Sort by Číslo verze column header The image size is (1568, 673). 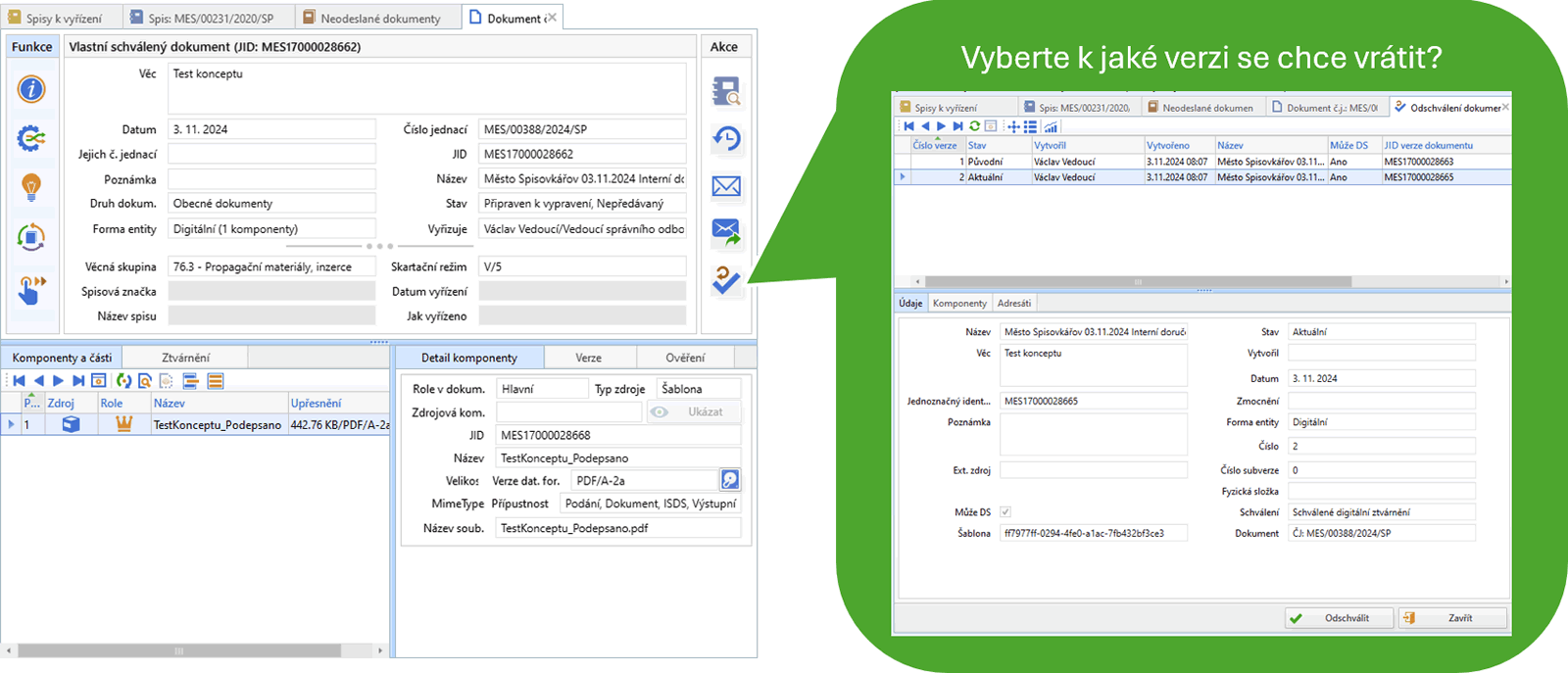(934, 145)
